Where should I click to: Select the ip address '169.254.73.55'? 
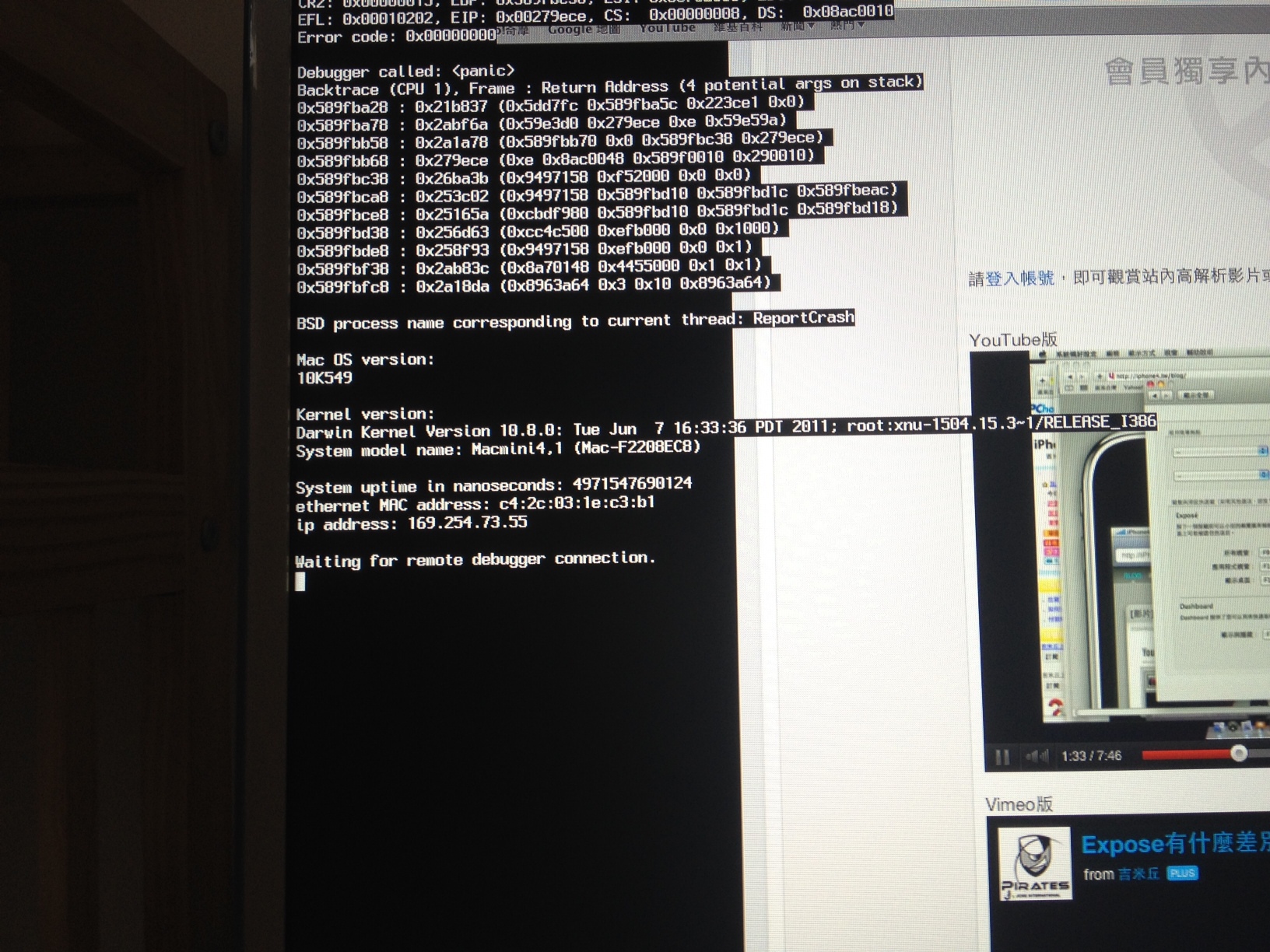pos(467,523)
